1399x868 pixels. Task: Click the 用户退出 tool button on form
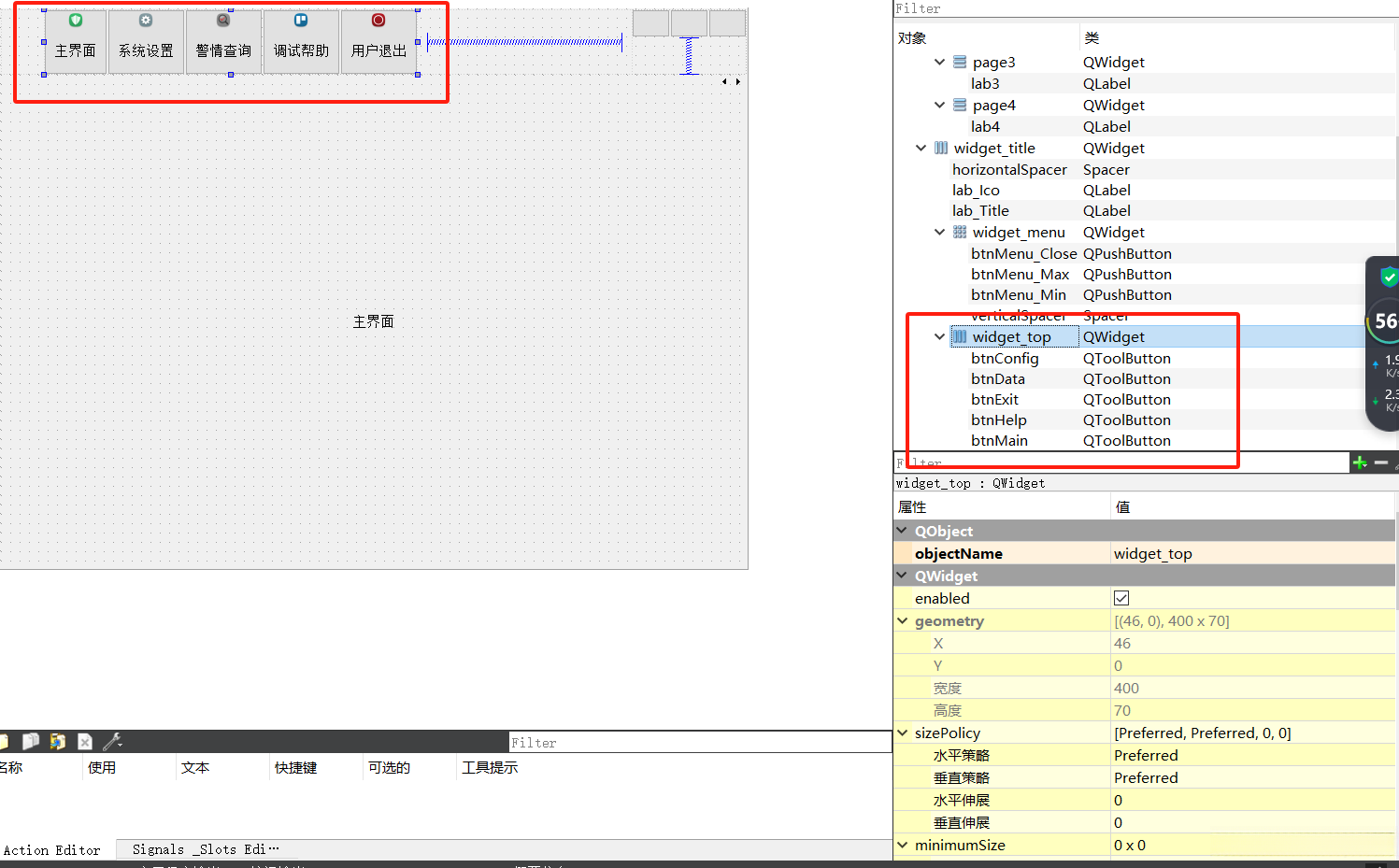378,41
